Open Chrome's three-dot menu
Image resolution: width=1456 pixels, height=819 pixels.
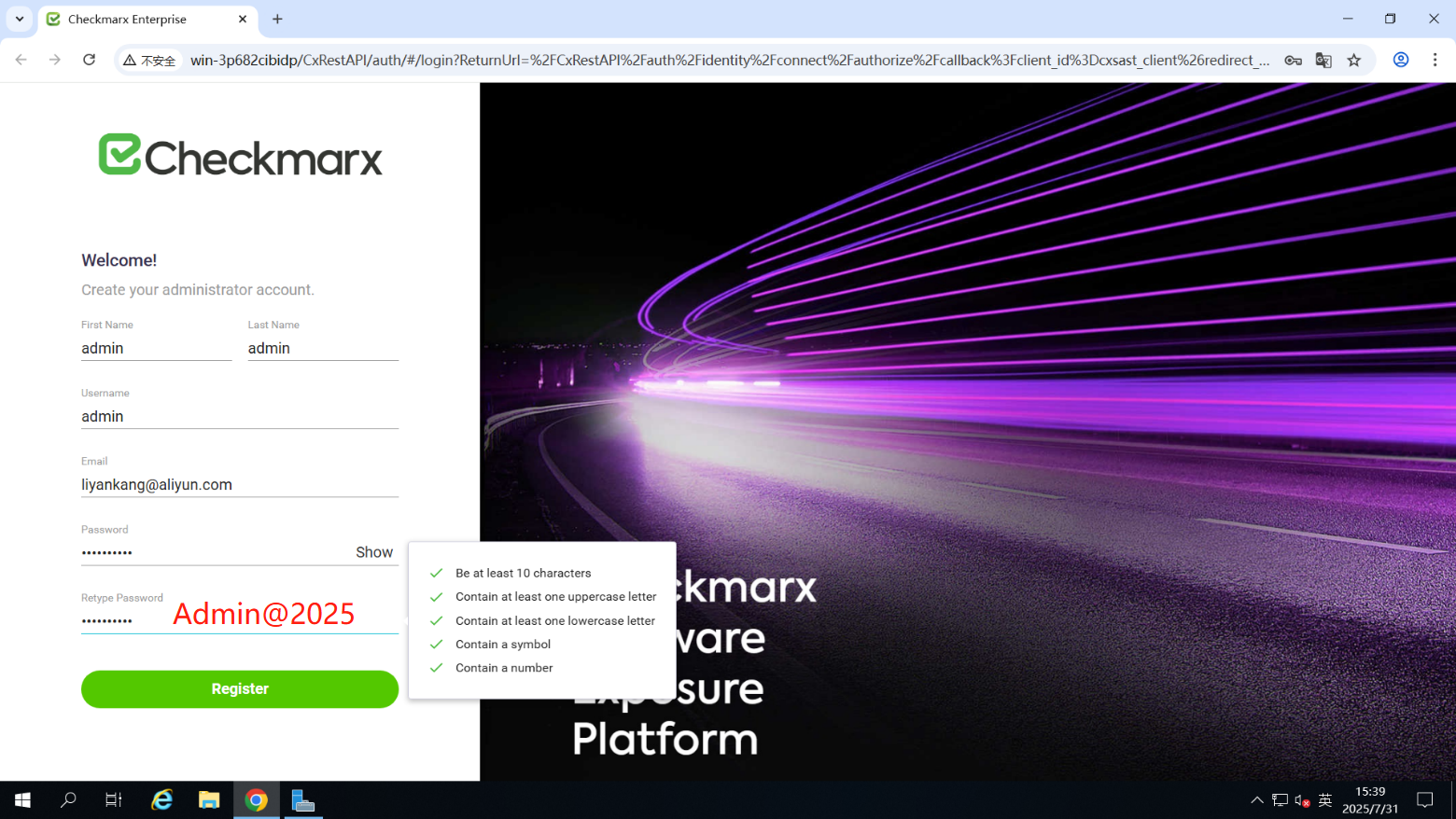1435,60
